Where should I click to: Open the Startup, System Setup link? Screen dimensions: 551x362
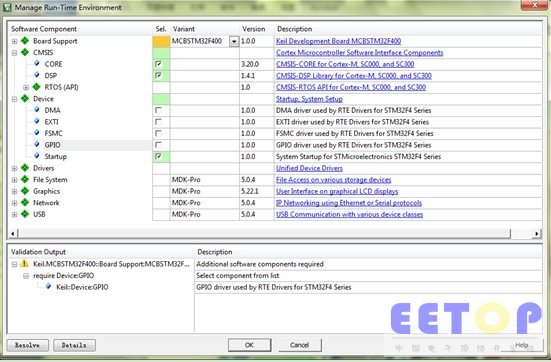tap(309, 99)
